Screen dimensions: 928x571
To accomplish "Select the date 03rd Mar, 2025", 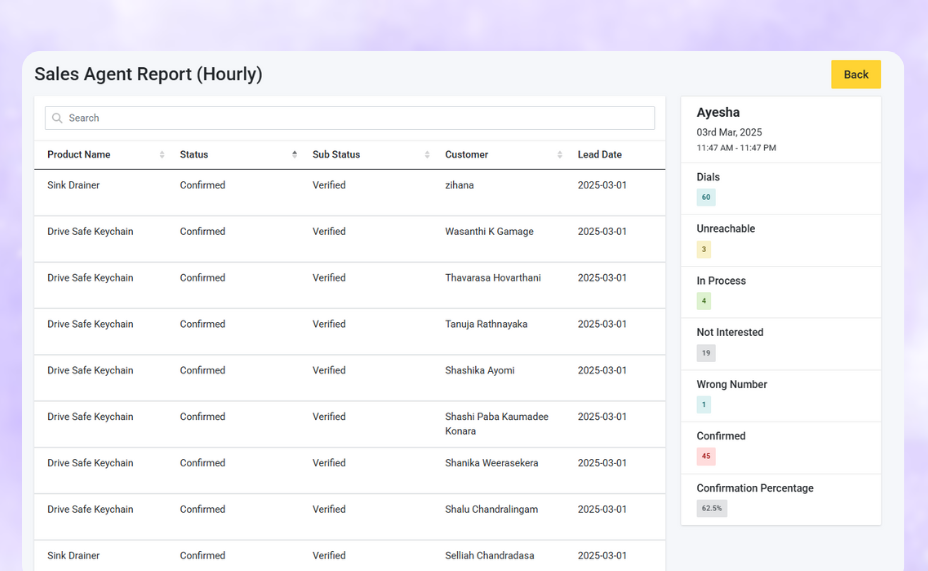I will [x=729, y=133].
